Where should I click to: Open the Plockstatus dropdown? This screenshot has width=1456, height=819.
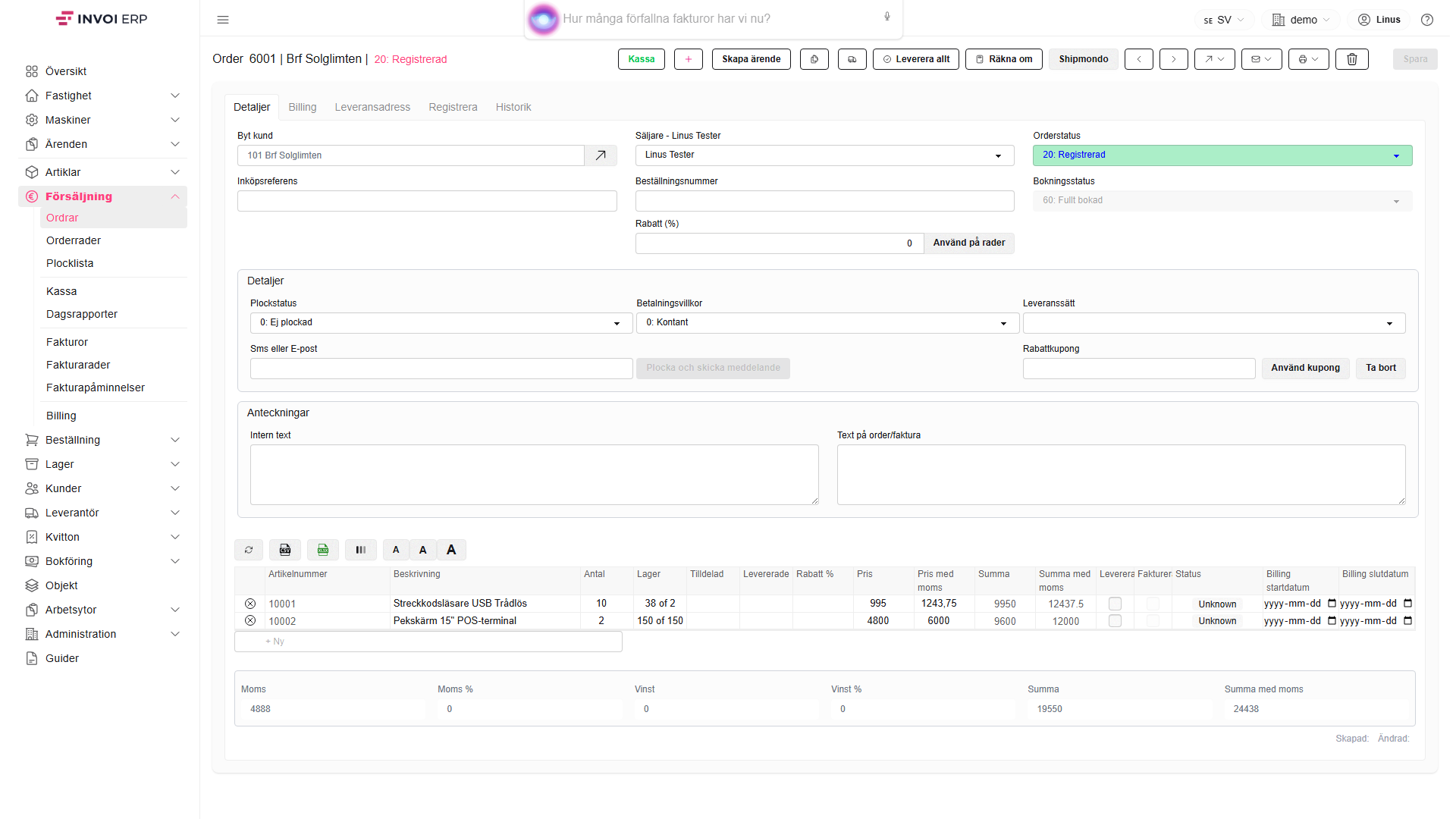(x=441, y=323)
